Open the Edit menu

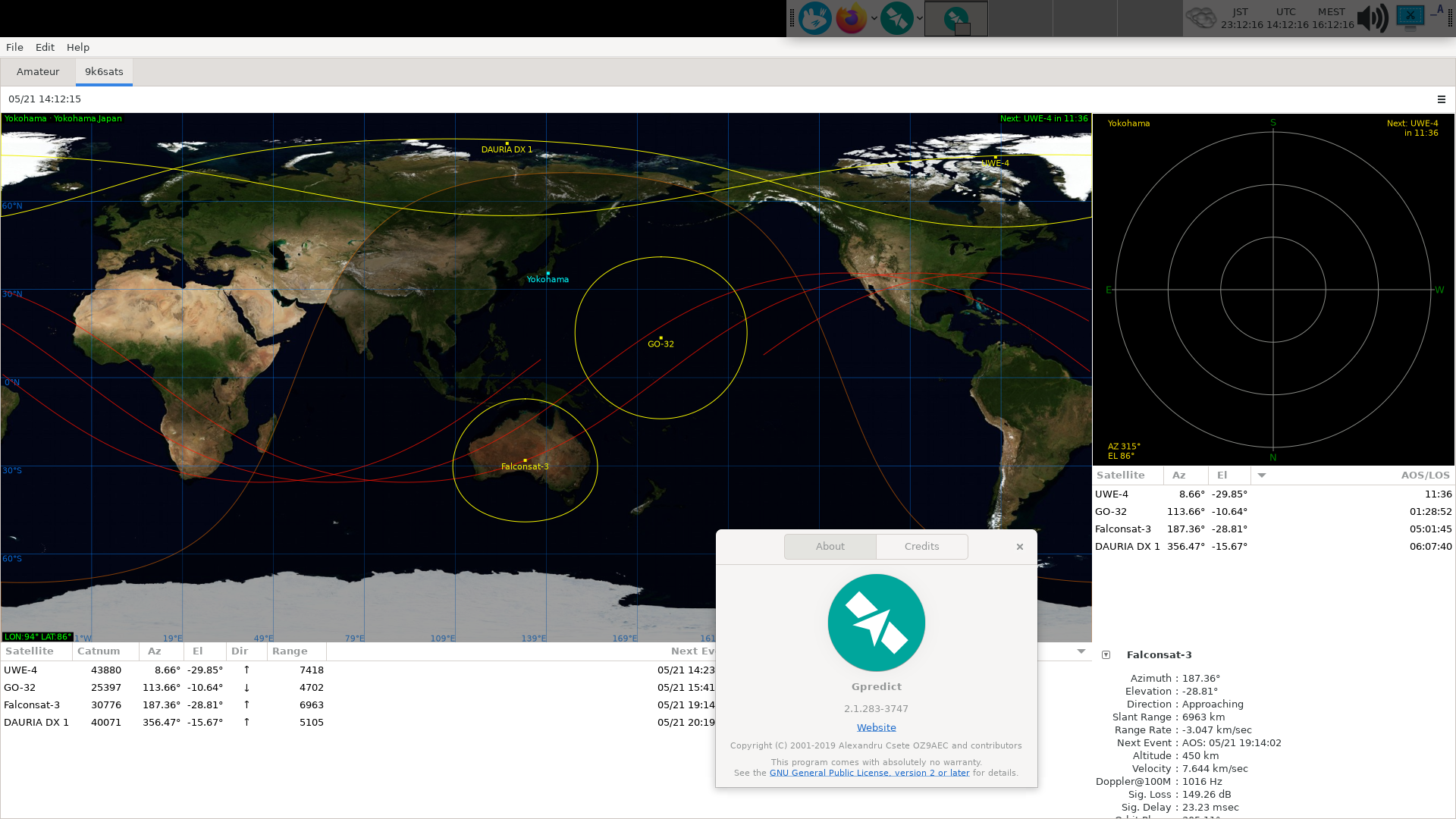click(x=44, y=47)
